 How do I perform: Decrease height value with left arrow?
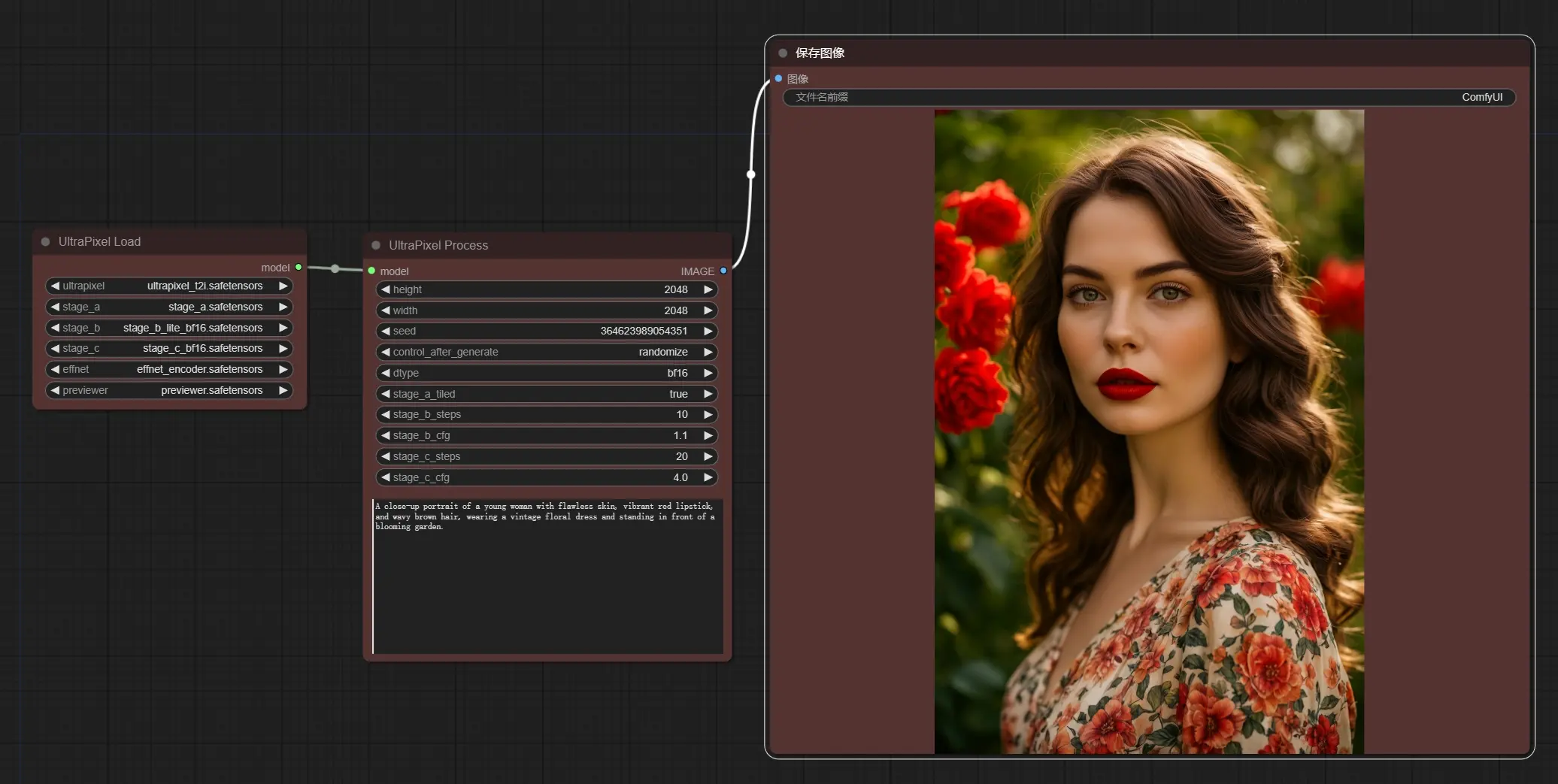click(x=385, y=289)
